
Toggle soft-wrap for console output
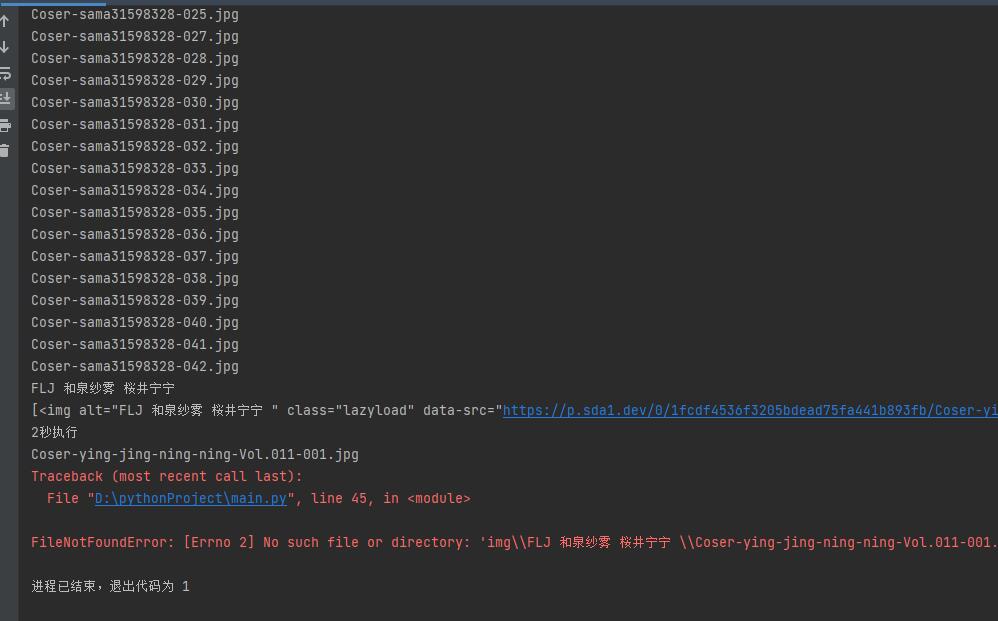(x=6, y=73)
